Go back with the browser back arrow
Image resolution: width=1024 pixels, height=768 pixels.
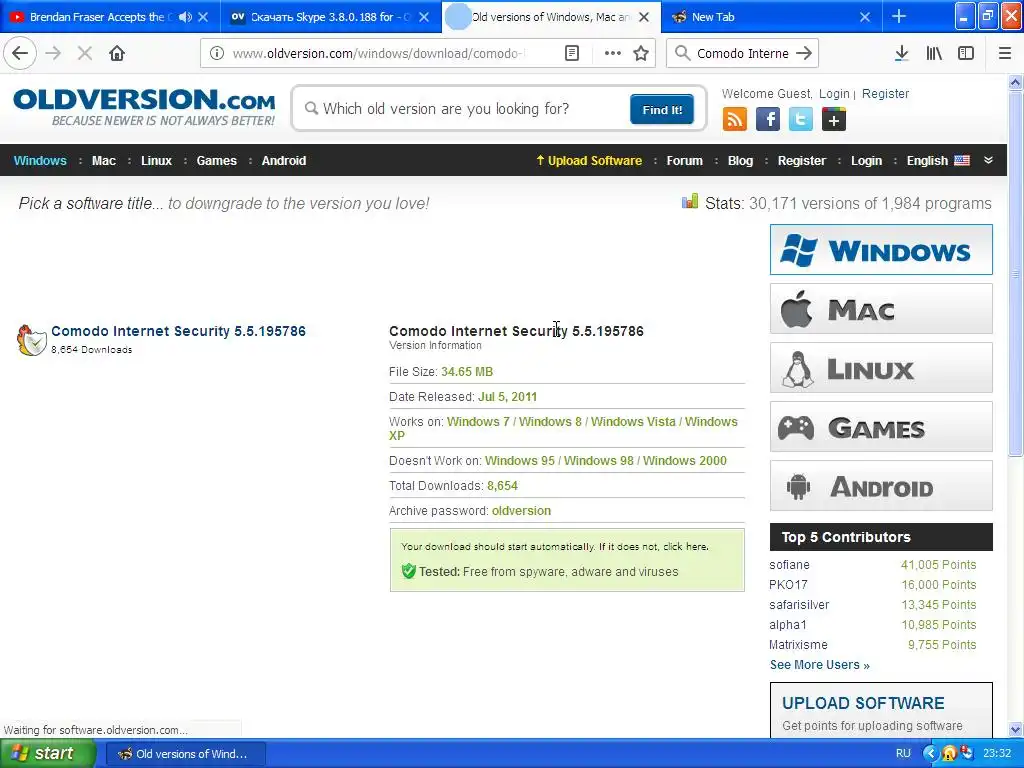click(20, 53)
